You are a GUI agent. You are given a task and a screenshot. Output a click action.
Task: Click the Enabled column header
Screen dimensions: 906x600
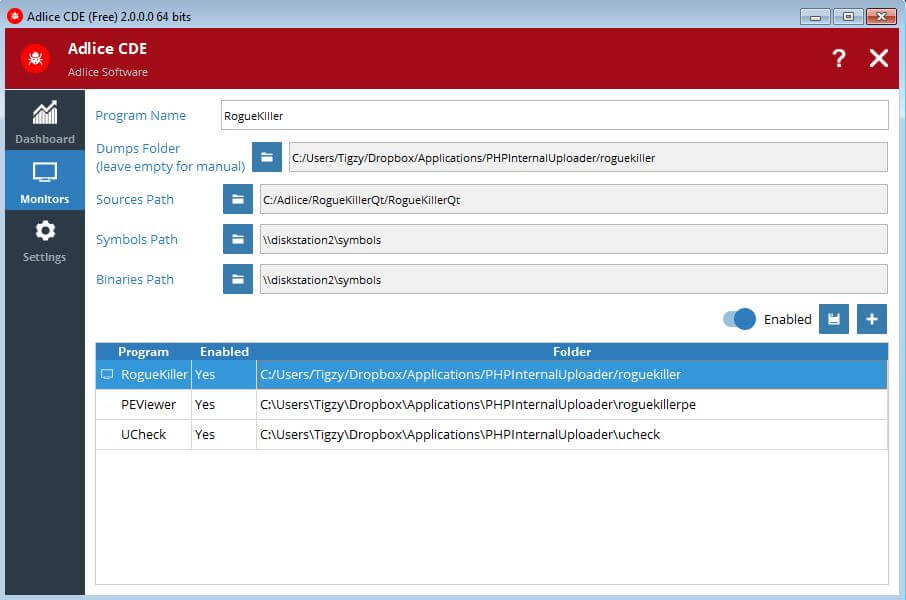point(224,352)
